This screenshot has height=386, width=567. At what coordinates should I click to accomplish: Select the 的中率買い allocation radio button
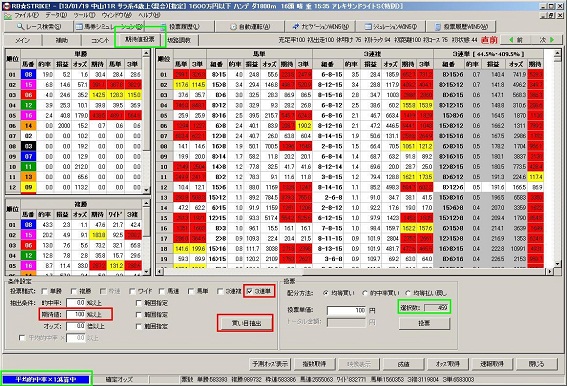click(x=365, y=293)
